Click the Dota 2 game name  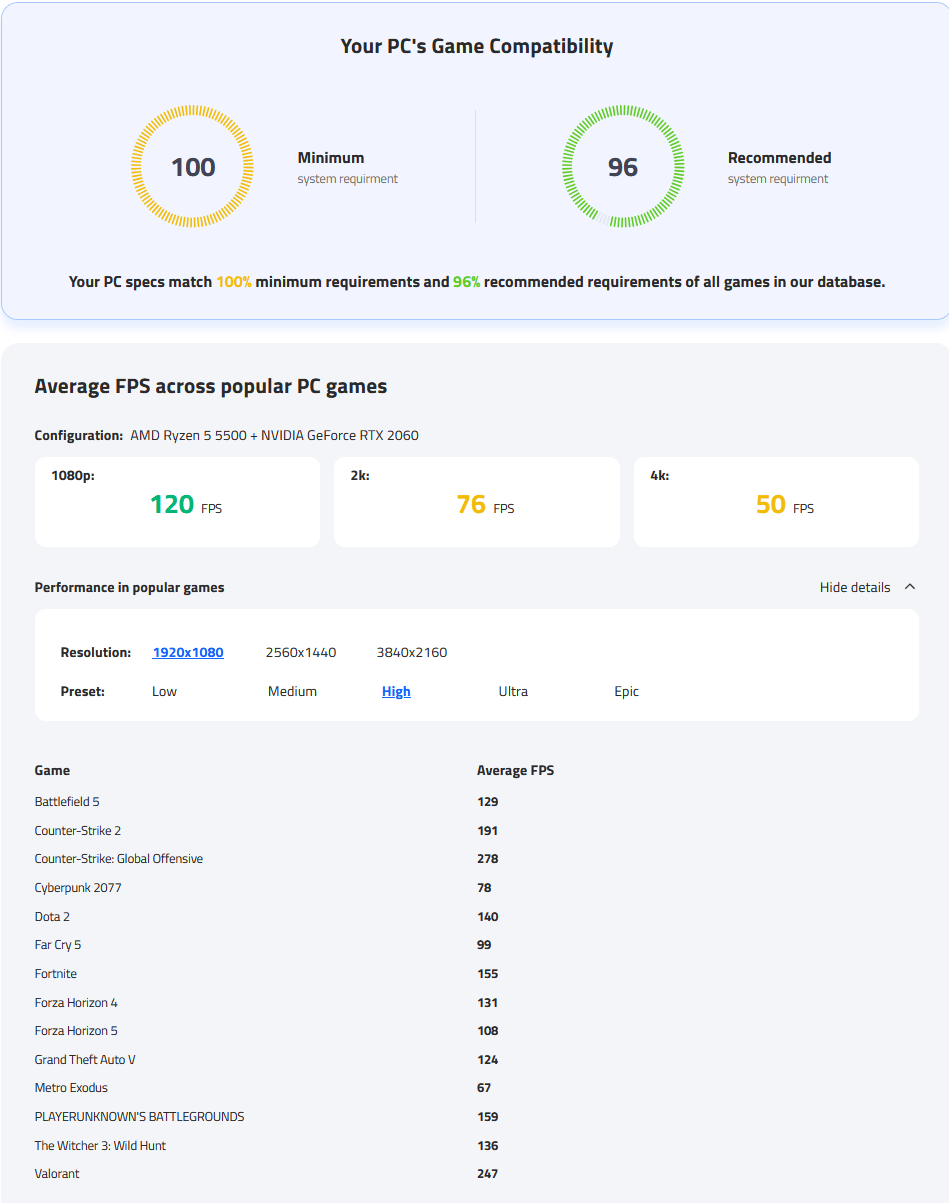[x=52, y=917]
